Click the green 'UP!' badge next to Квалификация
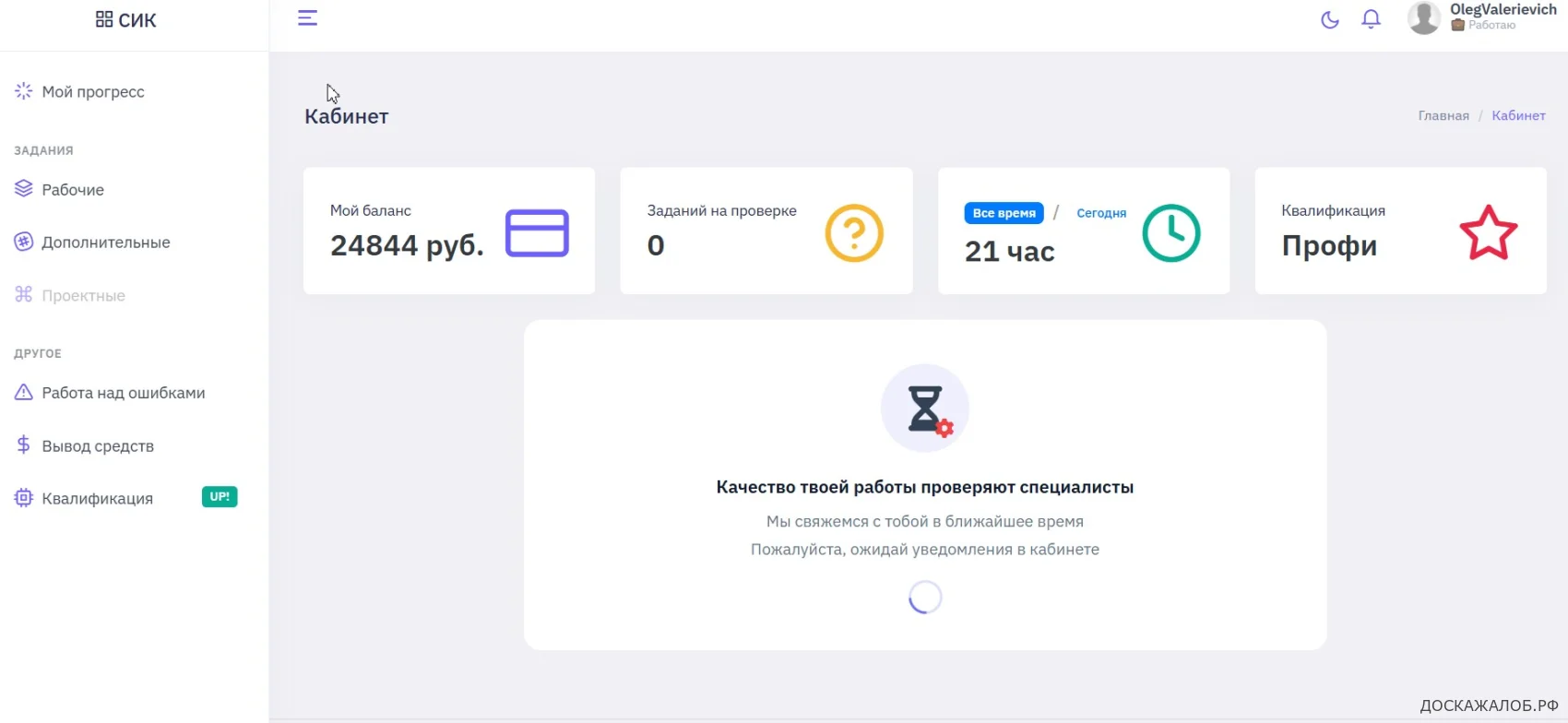 point(220,497)
